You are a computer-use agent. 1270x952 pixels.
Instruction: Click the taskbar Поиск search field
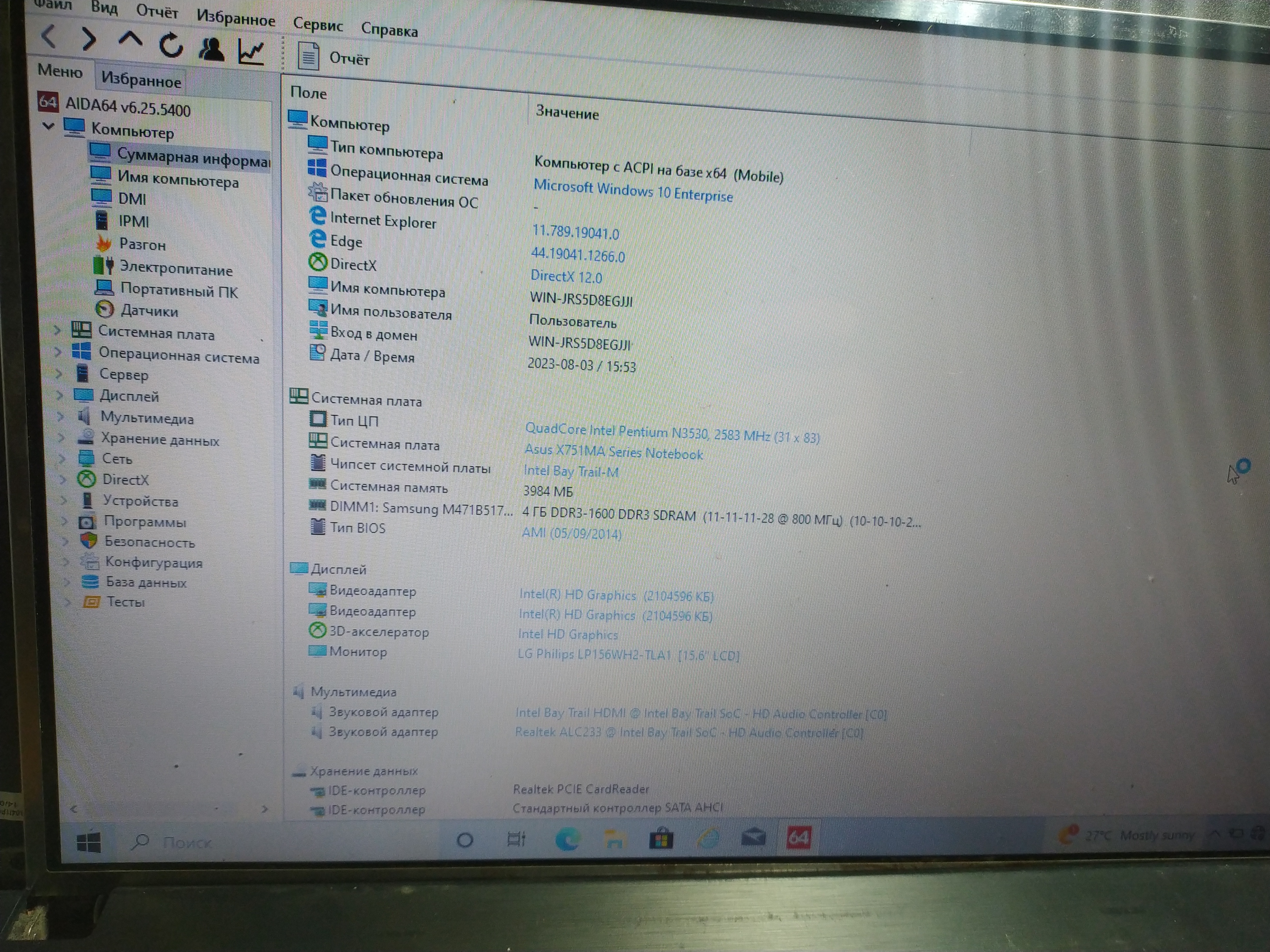click(187, 842)
